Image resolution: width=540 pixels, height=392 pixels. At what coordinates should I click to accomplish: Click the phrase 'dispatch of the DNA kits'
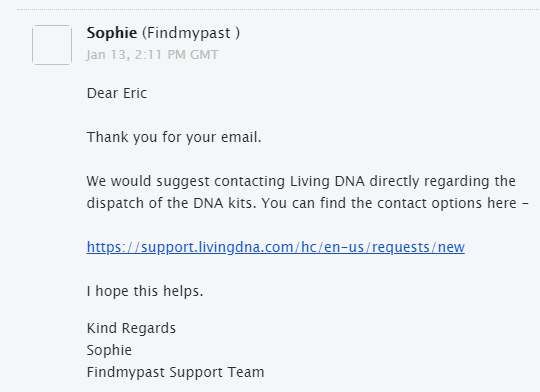coord(172,203)
